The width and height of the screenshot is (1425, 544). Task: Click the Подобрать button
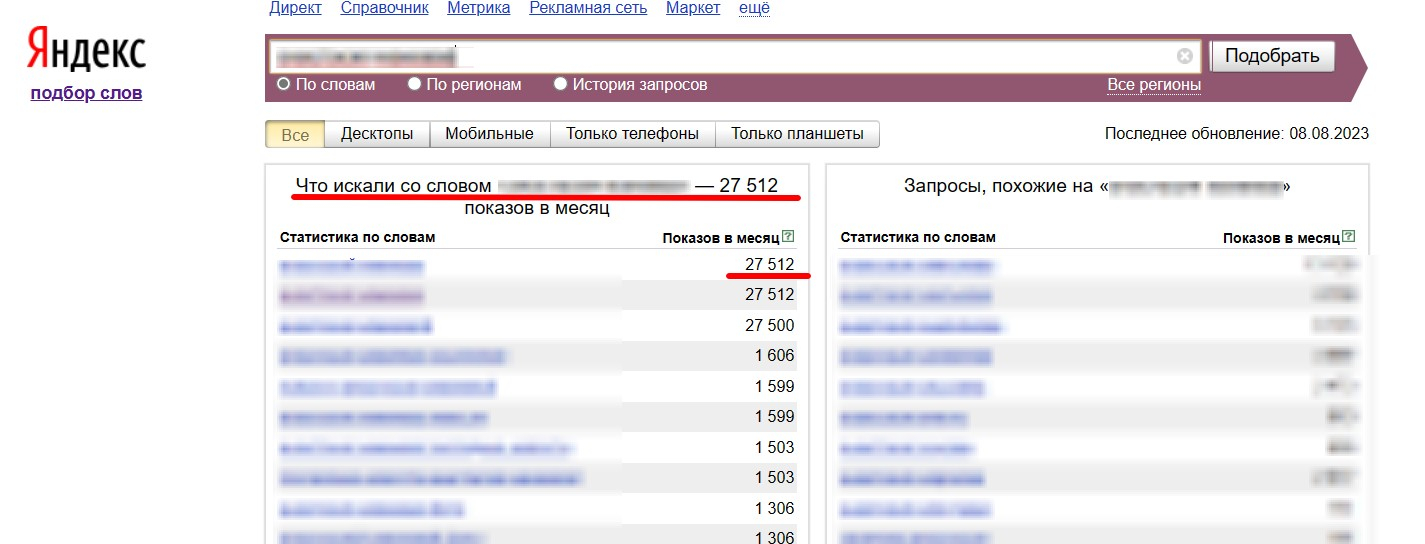[1272, 56]
